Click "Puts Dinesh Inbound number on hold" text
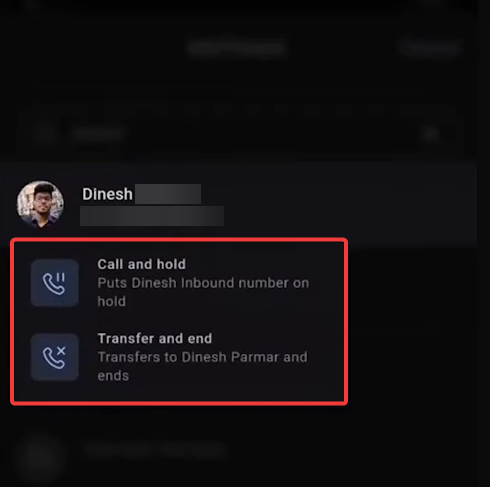This screenshot has height=487, width=490. (203, 292)
